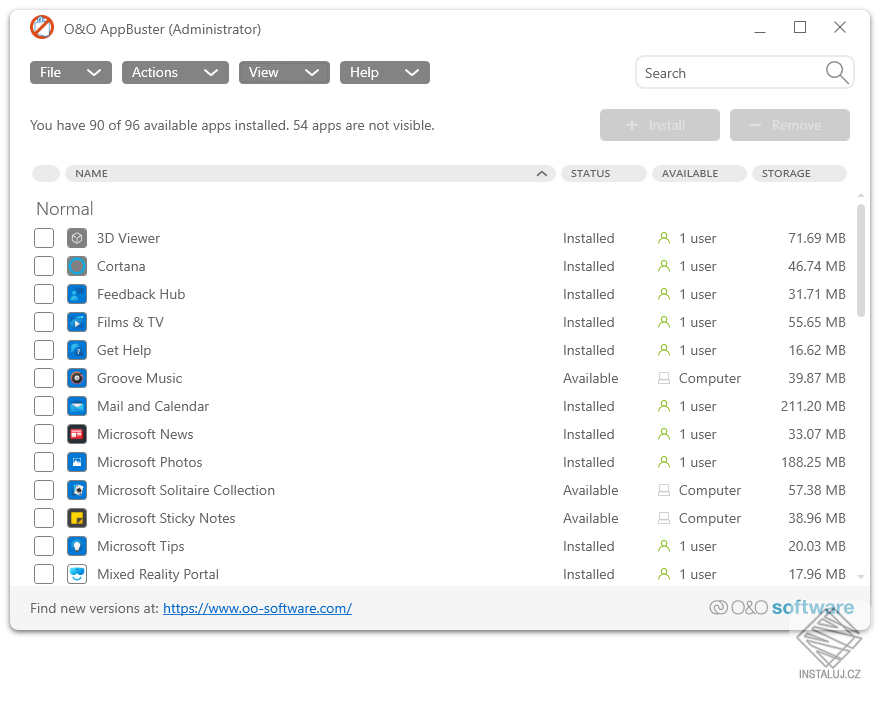This screenshot has width=880, height=701.
Task: Check the Cortana checkbox
Action: [44, 266]
